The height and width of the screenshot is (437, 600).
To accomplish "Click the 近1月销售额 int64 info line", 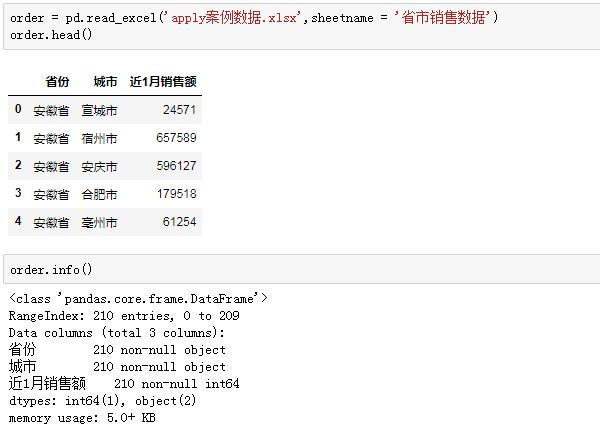I will tap(124, 383).
